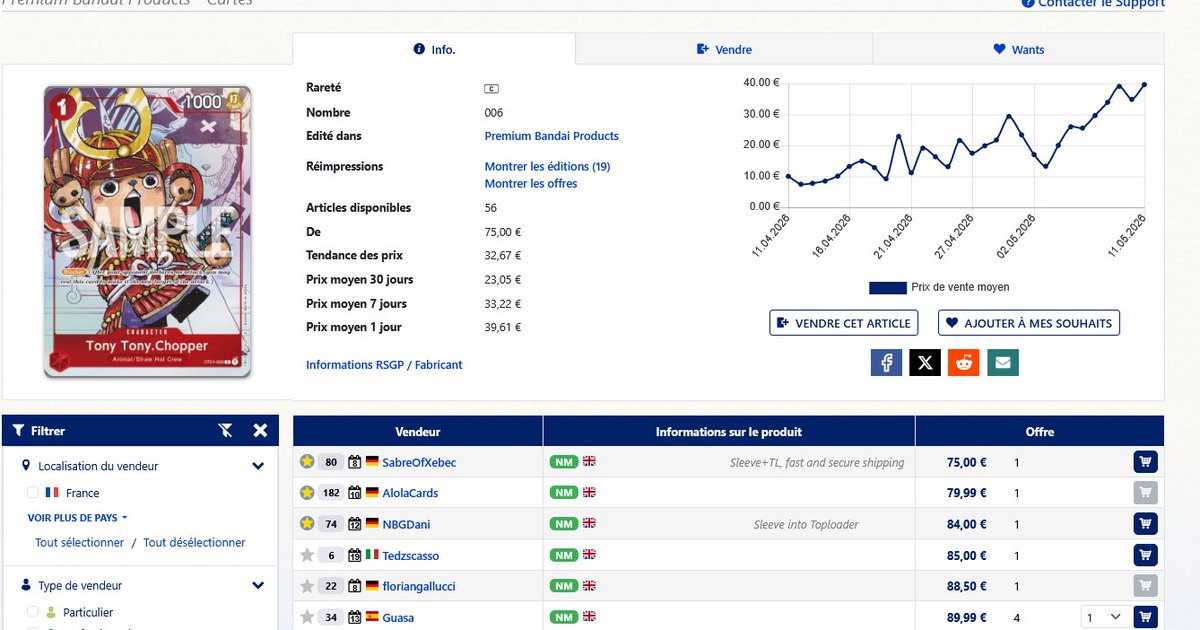This screenshot has height=630, width=1200.
Task: Click the NM condition badge for SabreOfXebec
Action: (x=564, y=462)
